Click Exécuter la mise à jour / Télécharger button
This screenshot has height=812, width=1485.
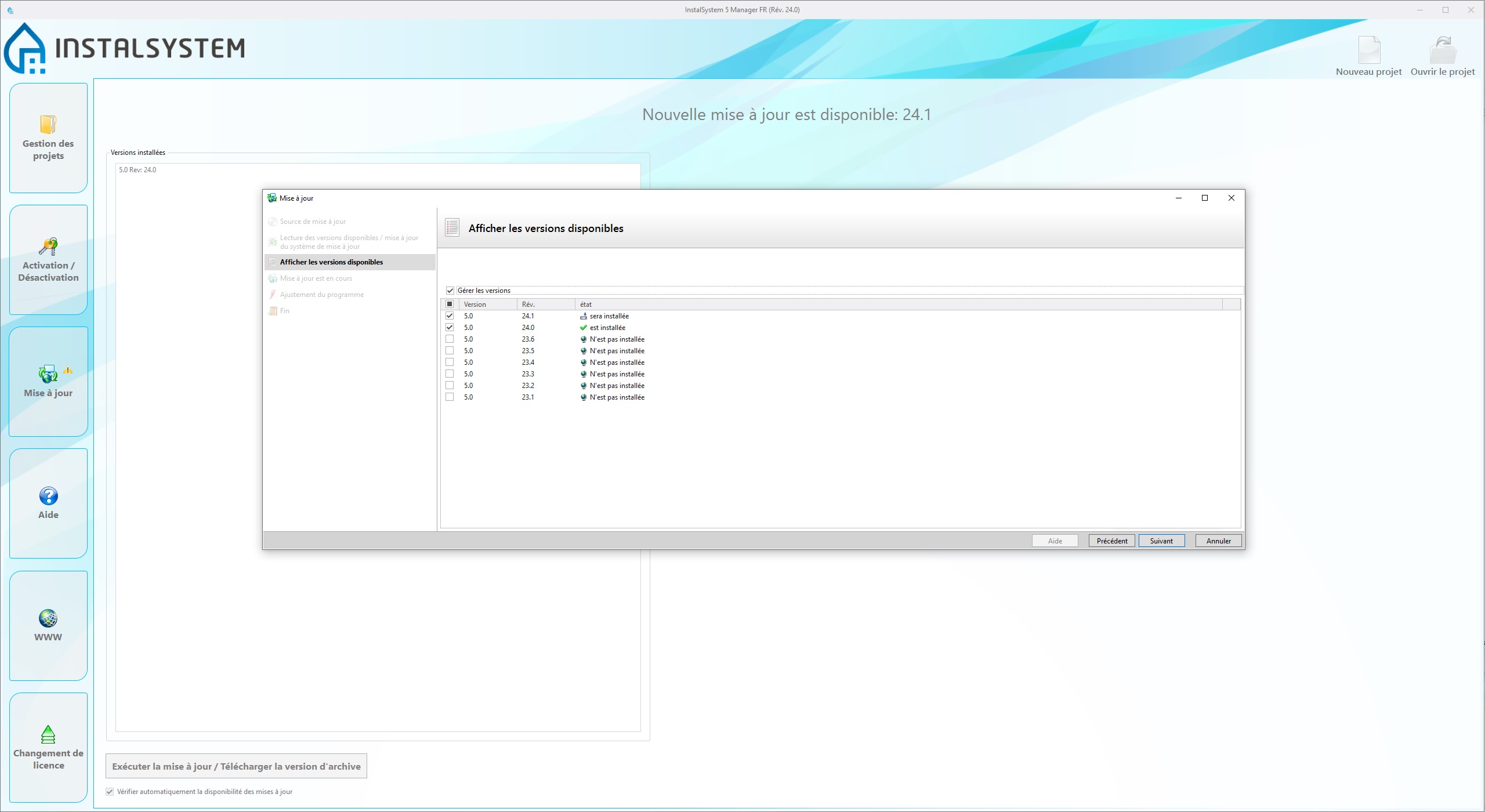(x=236, y=766)
